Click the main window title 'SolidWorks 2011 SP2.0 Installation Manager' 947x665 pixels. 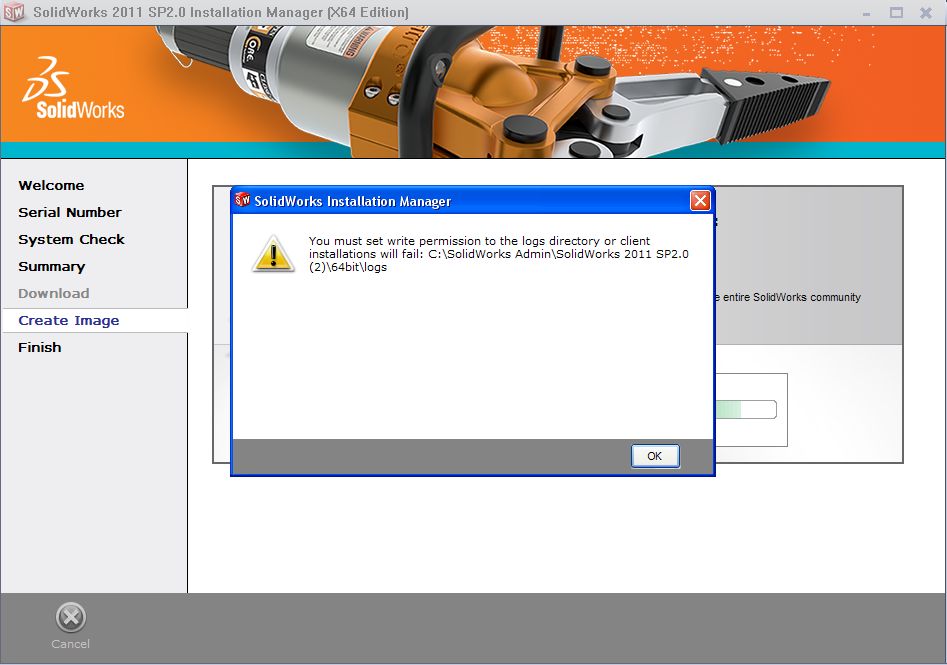tap(220, 12)
